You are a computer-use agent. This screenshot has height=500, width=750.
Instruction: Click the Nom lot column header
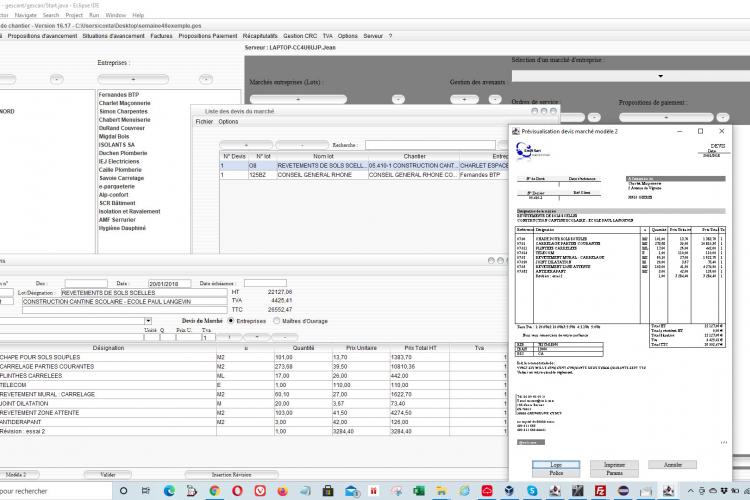pos(323,156)
